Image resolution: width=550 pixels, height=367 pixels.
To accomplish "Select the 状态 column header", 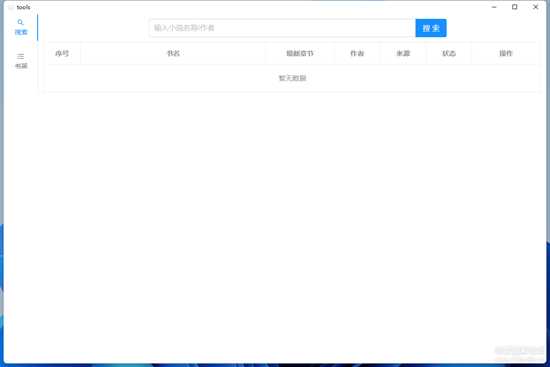I will 449,53.
